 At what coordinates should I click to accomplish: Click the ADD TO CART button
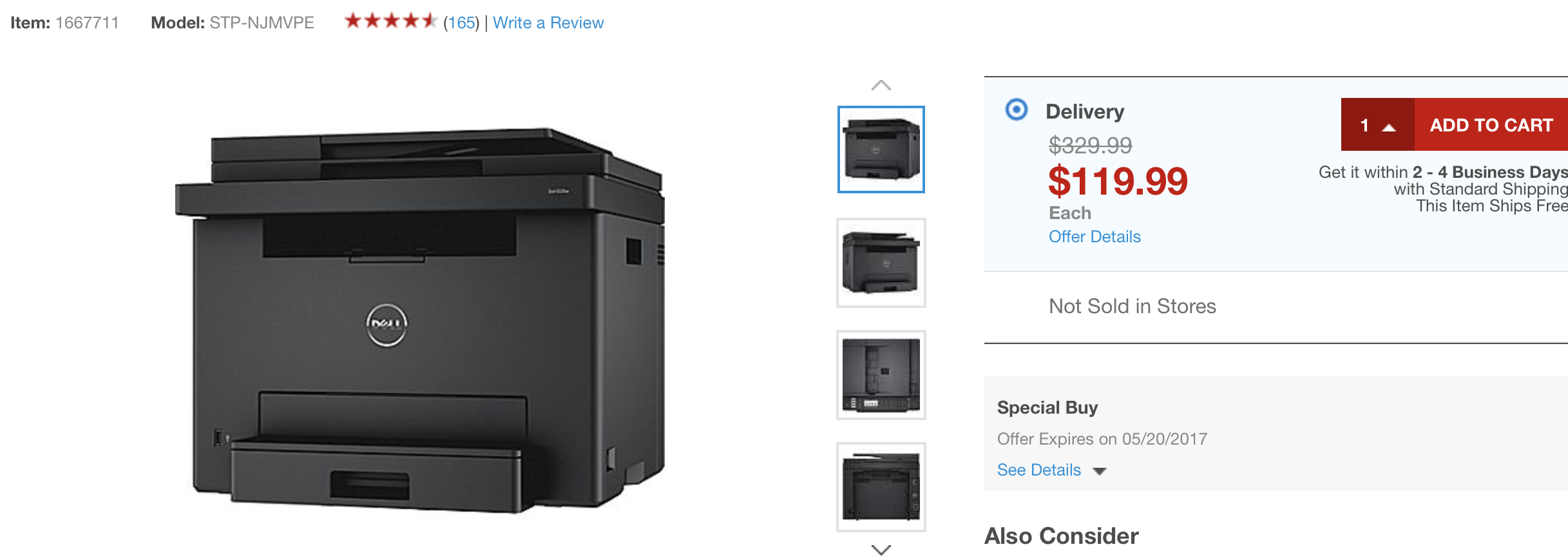click(x=1491, y=124)
